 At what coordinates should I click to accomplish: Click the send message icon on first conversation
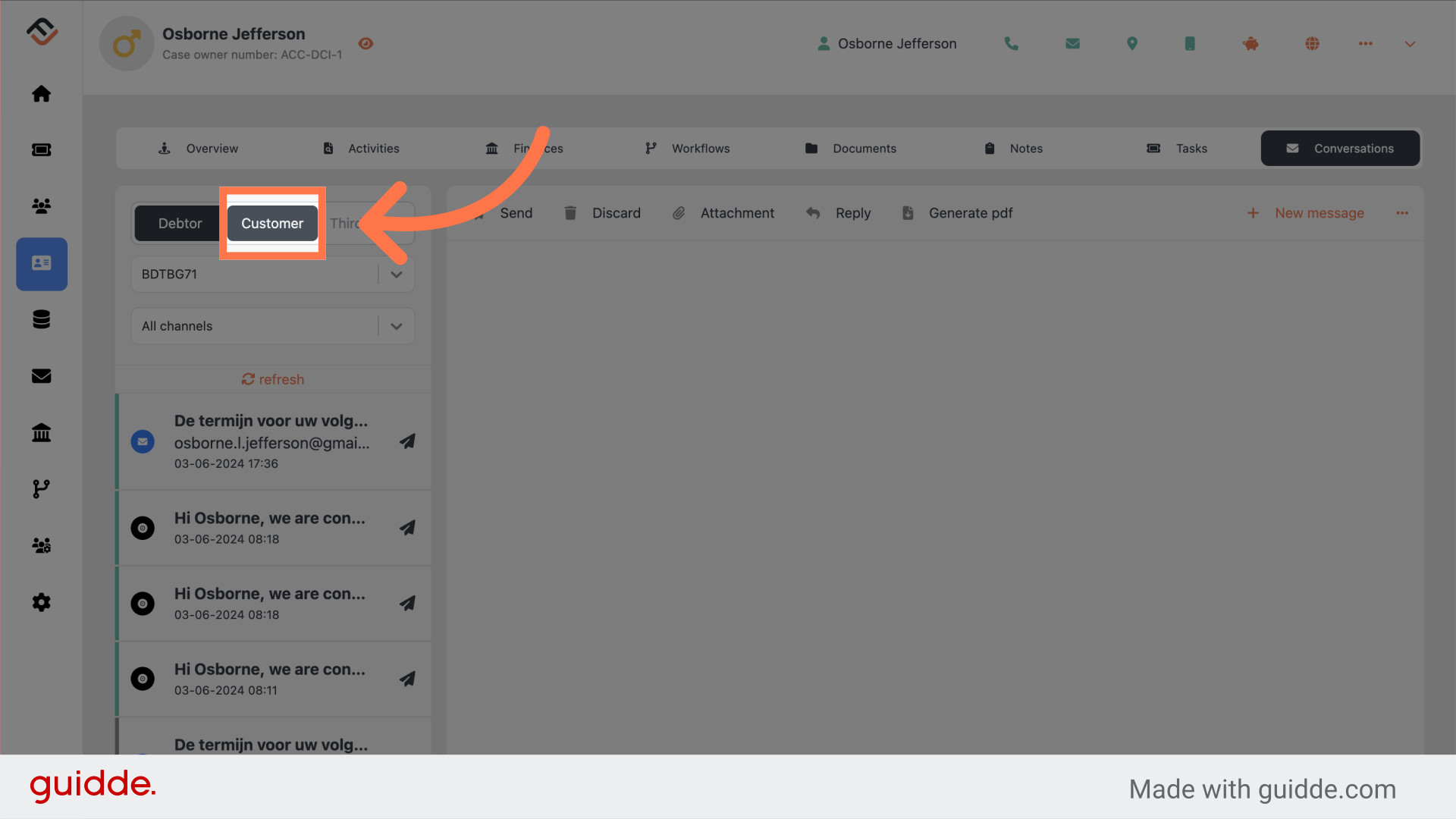tap(407, 441)
